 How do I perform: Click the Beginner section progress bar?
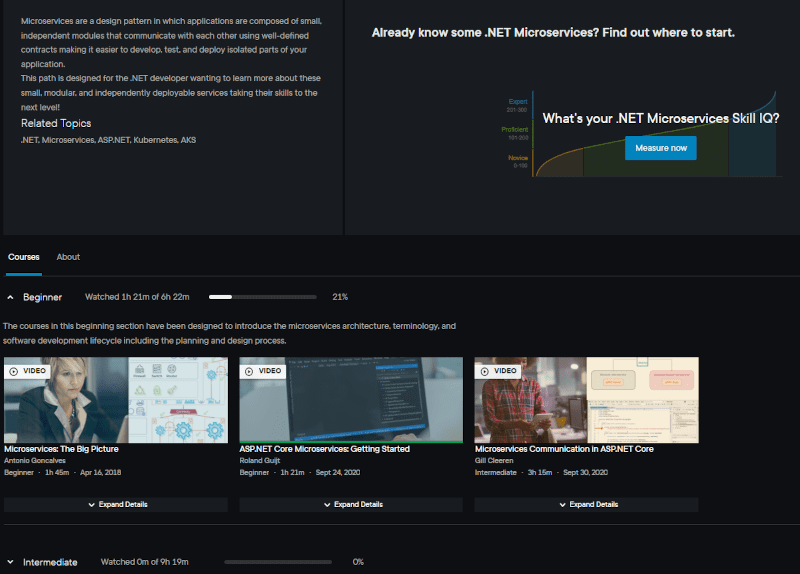tap(263, 297)
